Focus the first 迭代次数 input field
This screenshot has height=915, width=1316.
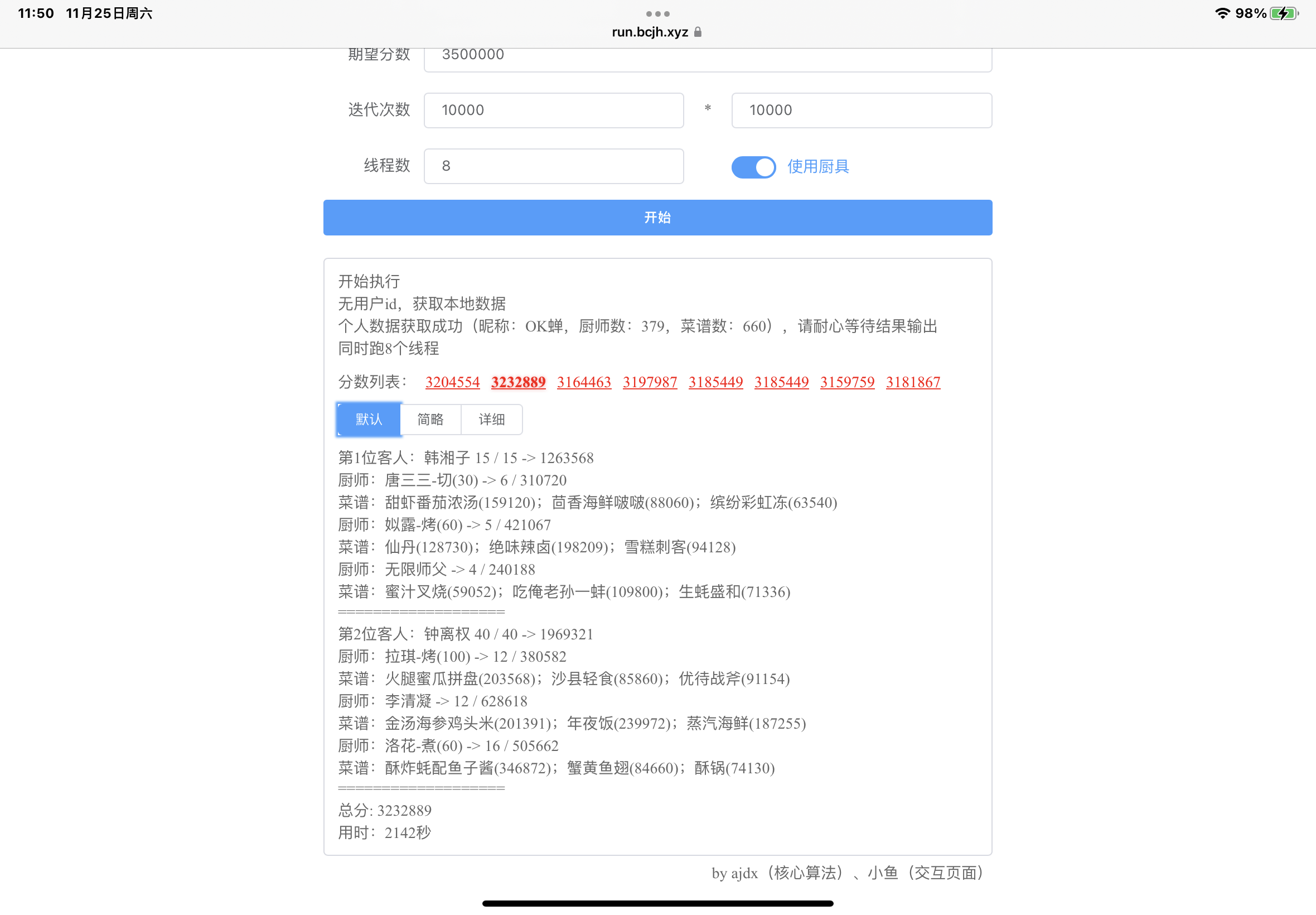click(x=553, y=110)
